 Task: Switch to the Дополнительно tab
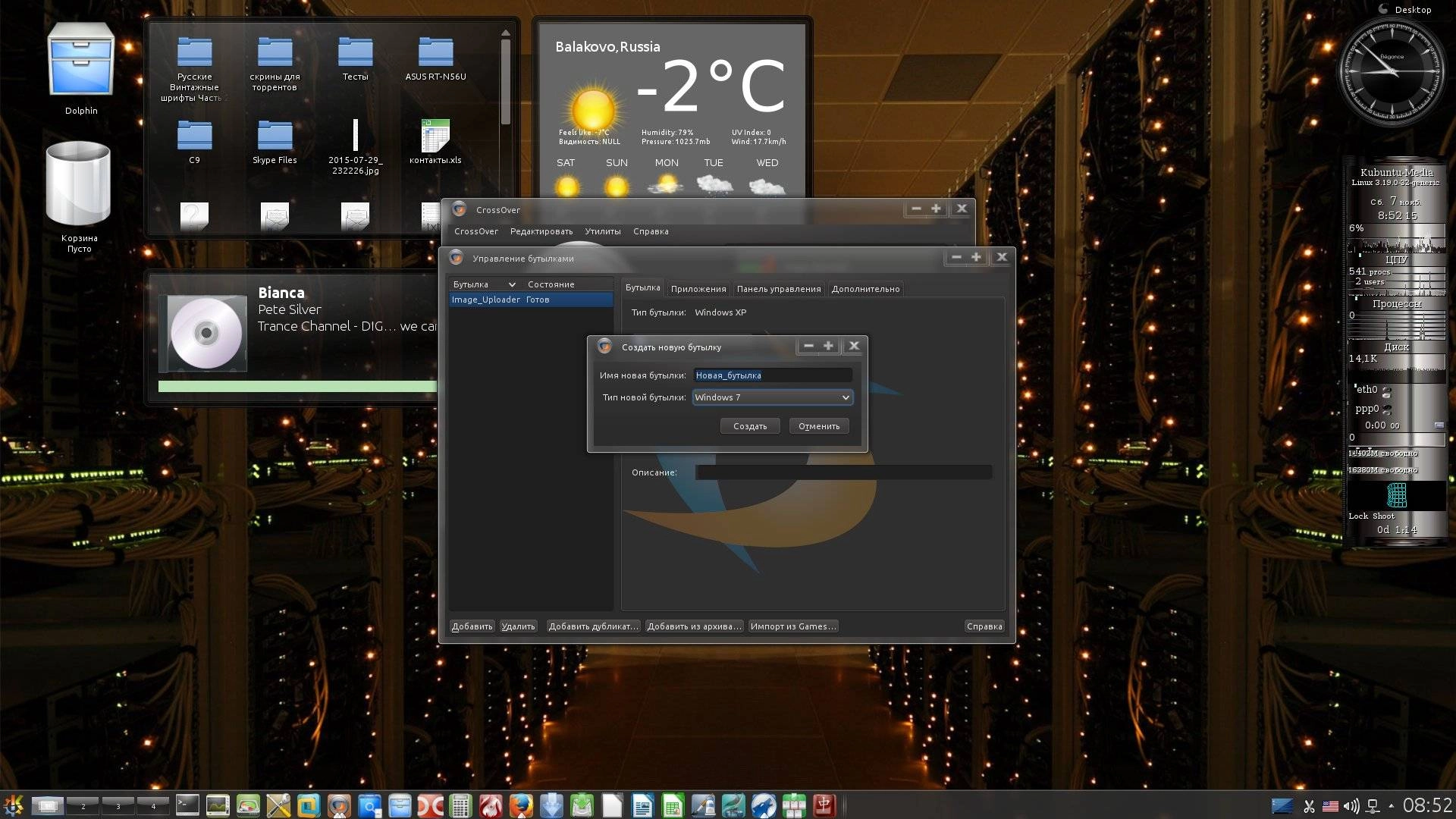coord(865,289)
